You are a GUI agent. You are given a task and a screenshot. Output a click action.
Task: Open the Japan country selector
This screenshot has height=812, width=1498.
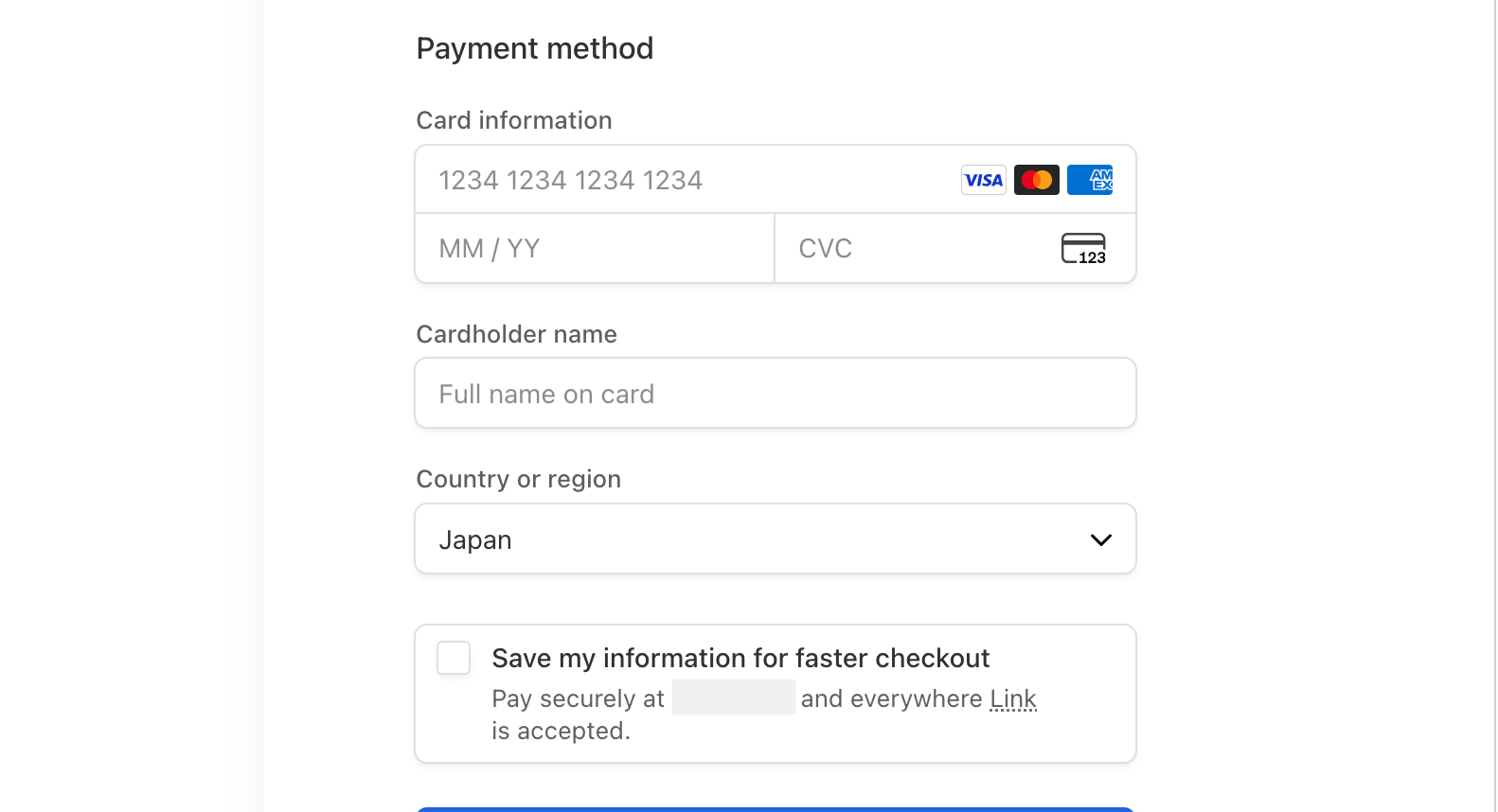tap(758, 539)
